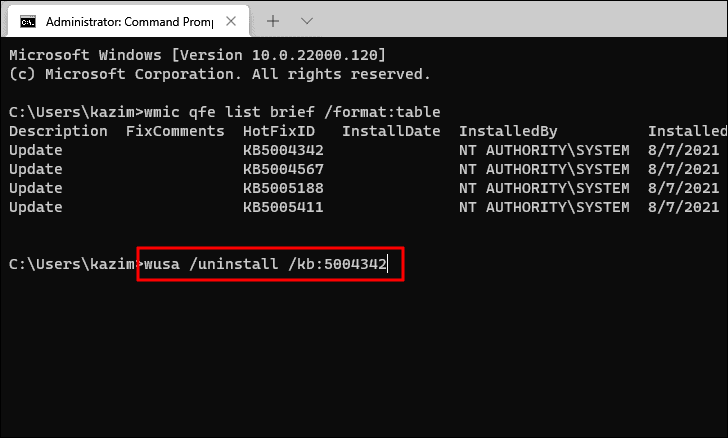Close the Command Prompt tab
Screen dimensions: 728x438
[x=231, y=21]
